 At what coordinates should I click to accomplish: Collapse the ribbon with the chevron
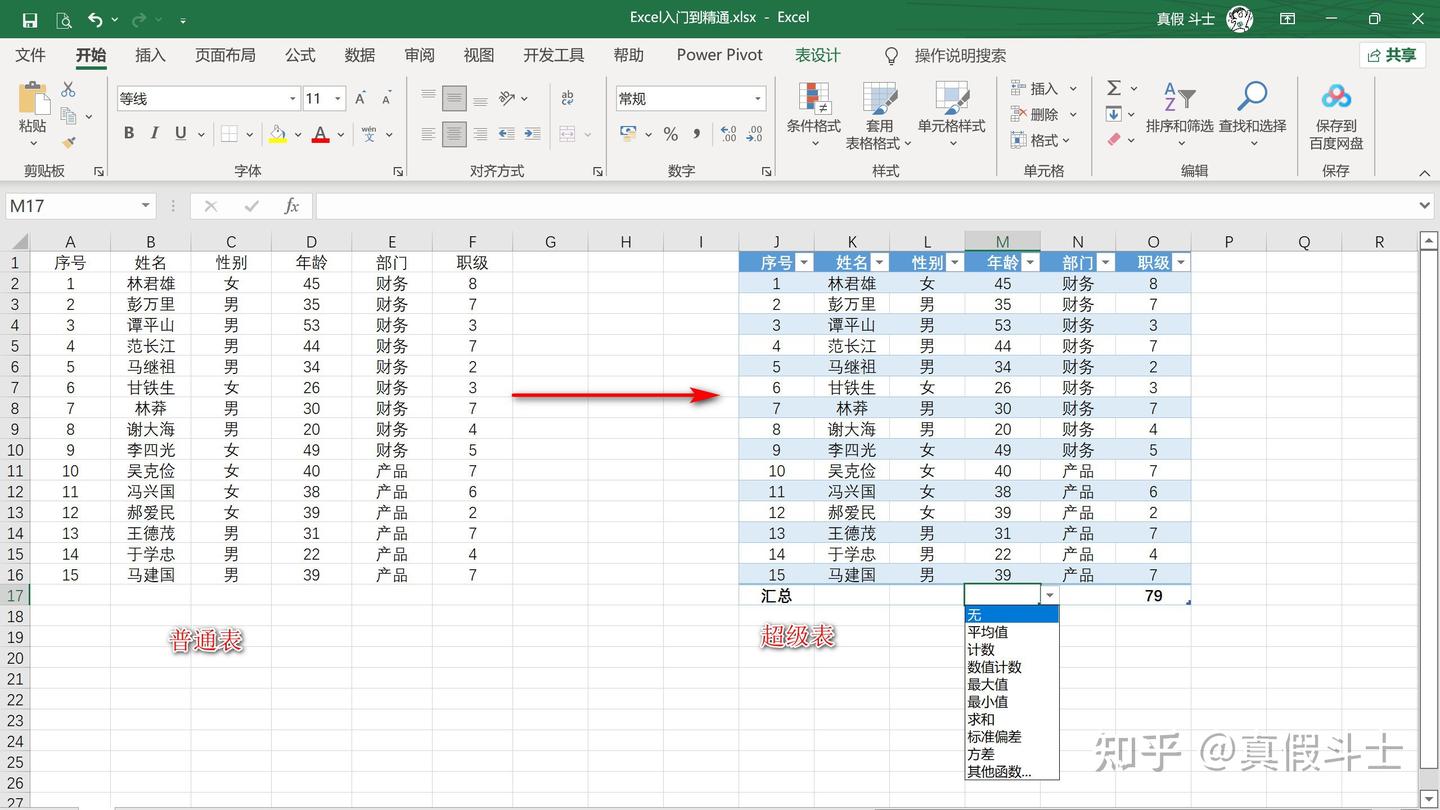(x=1424, y=172)
